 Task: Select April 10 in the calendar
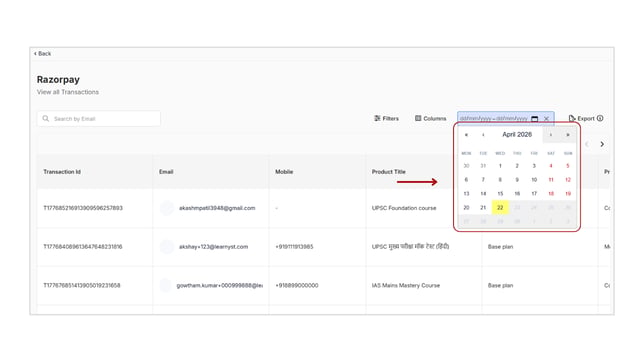click(534, 180)
